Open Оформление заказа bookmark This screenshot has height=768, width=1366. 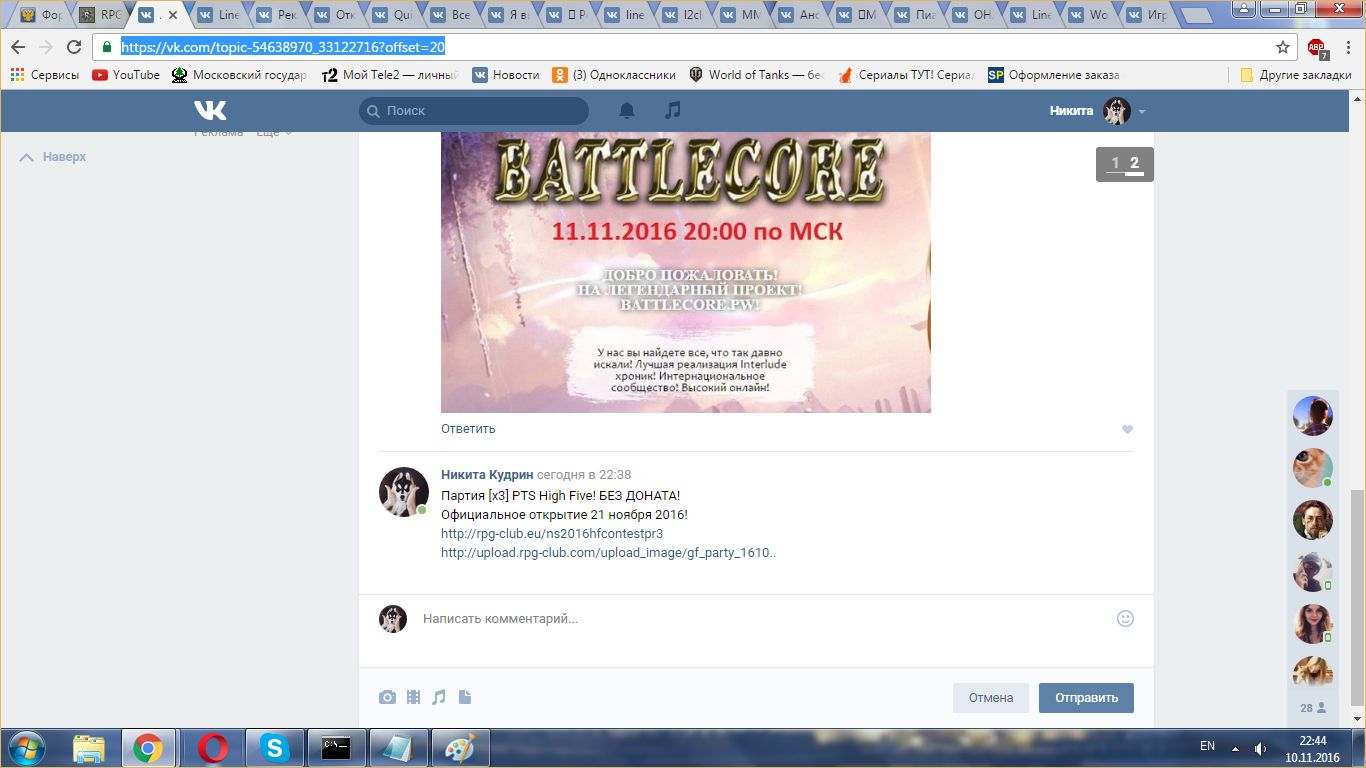[x=1054, y=75]
